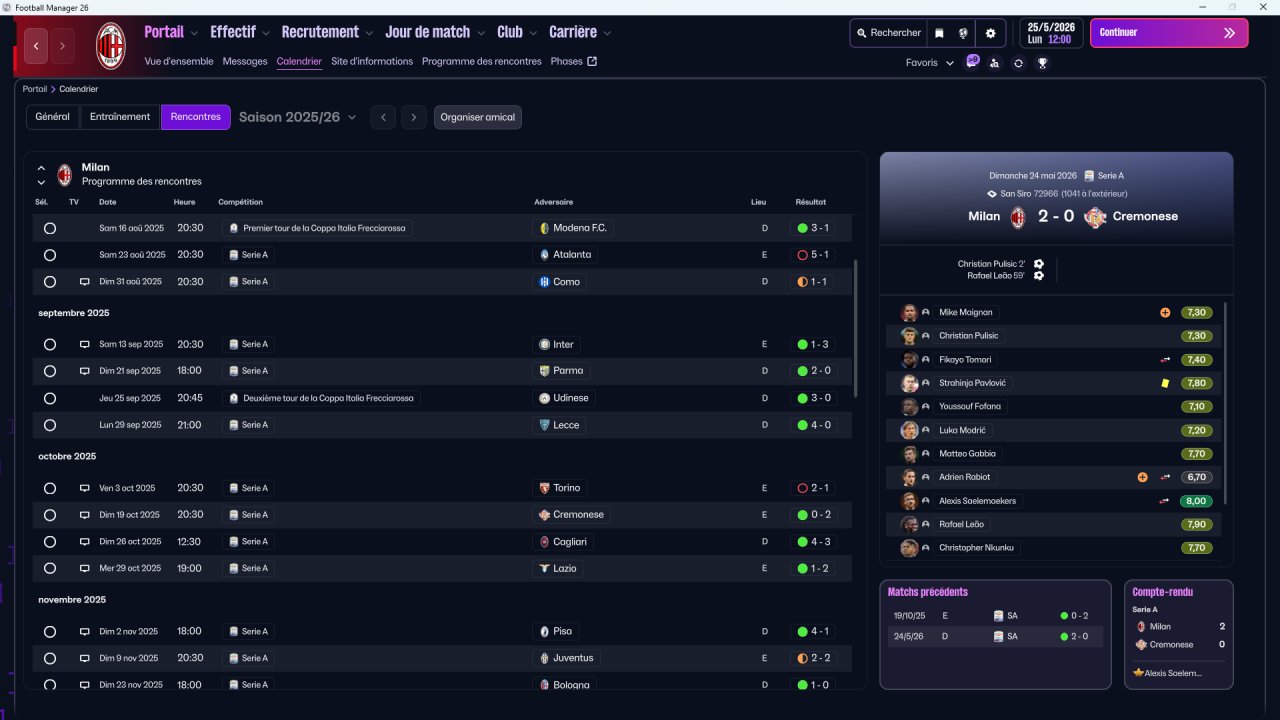1280x720 pixels.
Task: Select the Lun 29 sep 2025 Lecce fixture radio
Action: pyautogui.click(x=50, y=425)
